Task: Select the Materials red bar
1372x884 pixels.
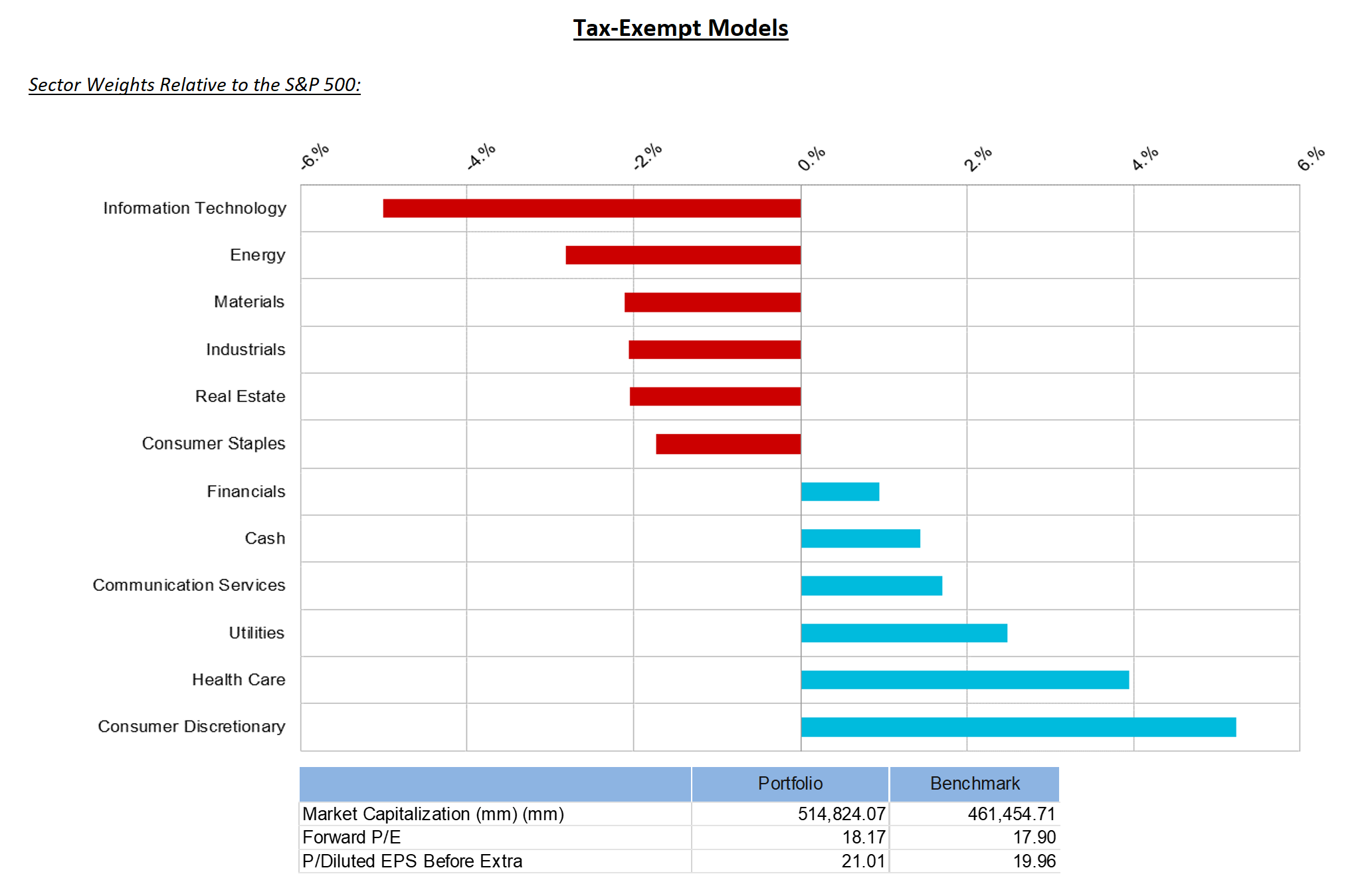Action: click(712, 302)
